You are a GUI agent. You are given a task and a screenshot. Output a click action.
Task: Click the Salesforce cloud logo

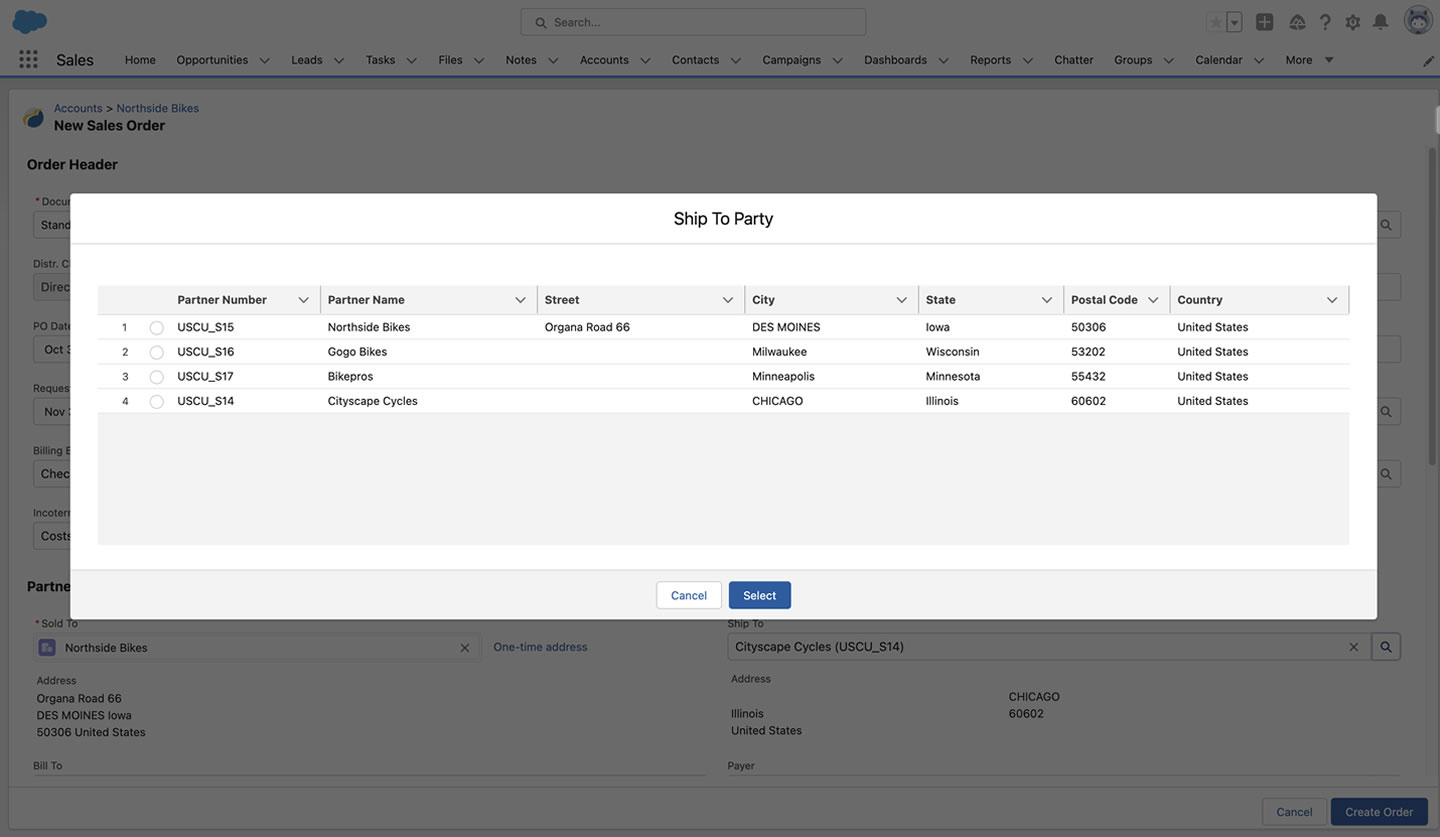pyautogui.click(x=30, y=21)
